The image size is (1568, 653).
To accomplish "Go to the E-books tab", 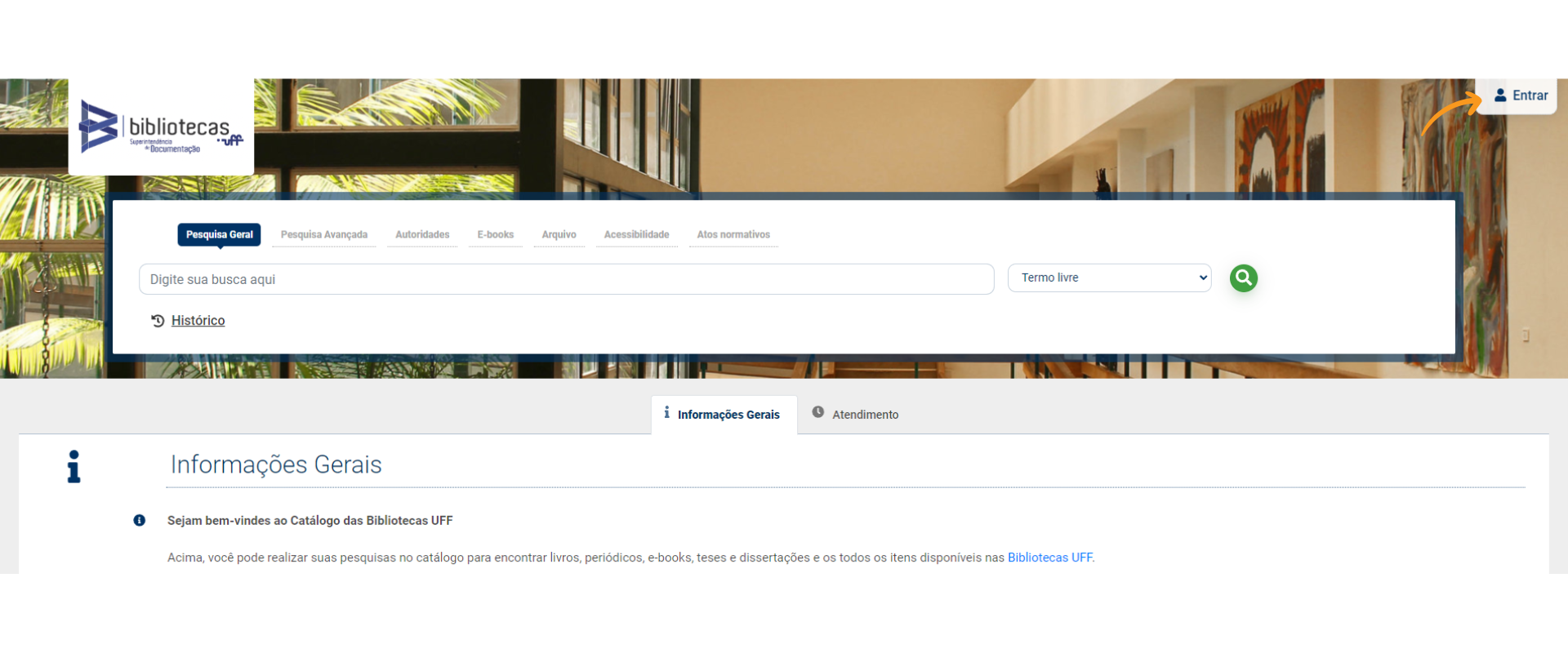I will [496, 235].
